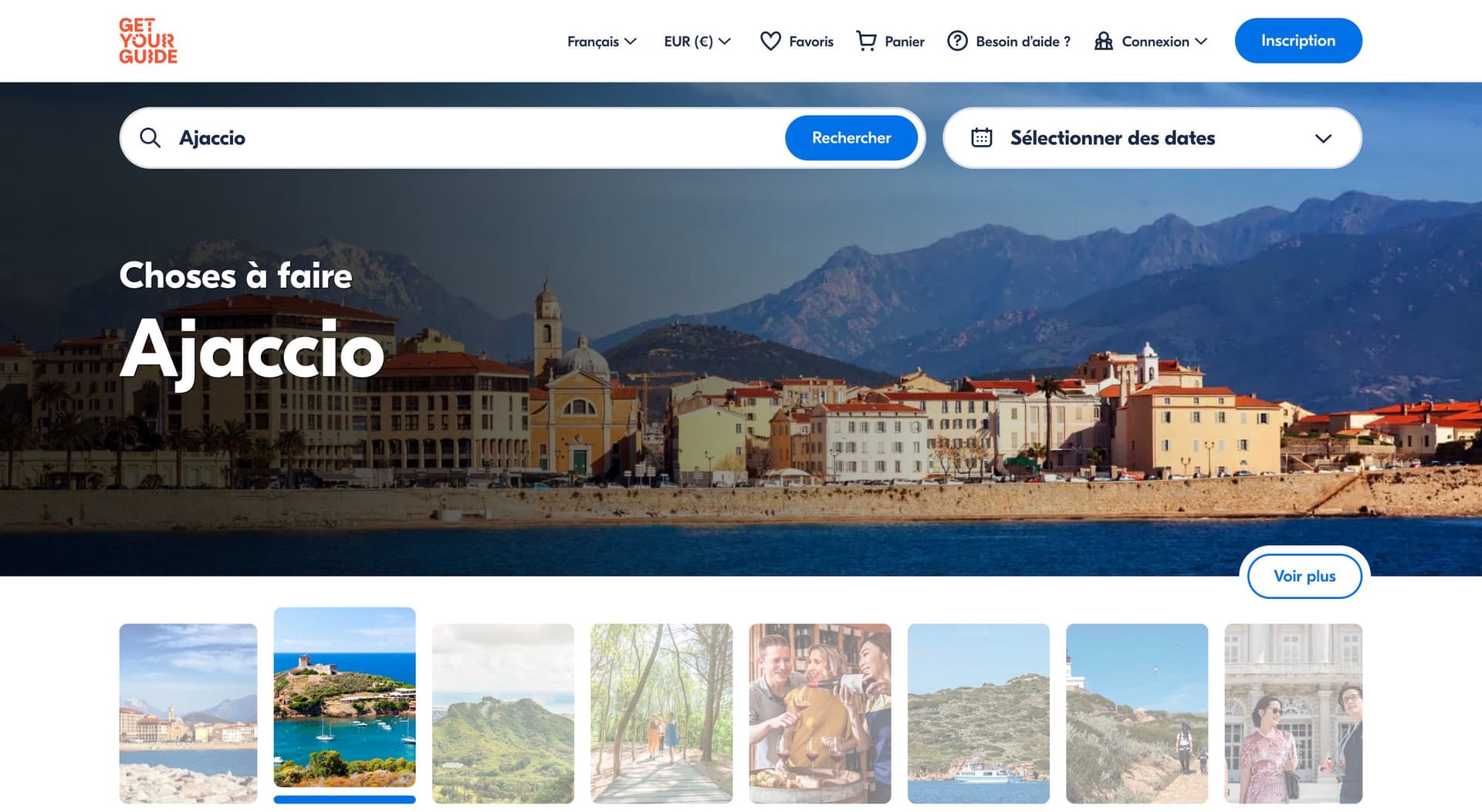
Task: Click the Voir plus button
Action: 1304,577
